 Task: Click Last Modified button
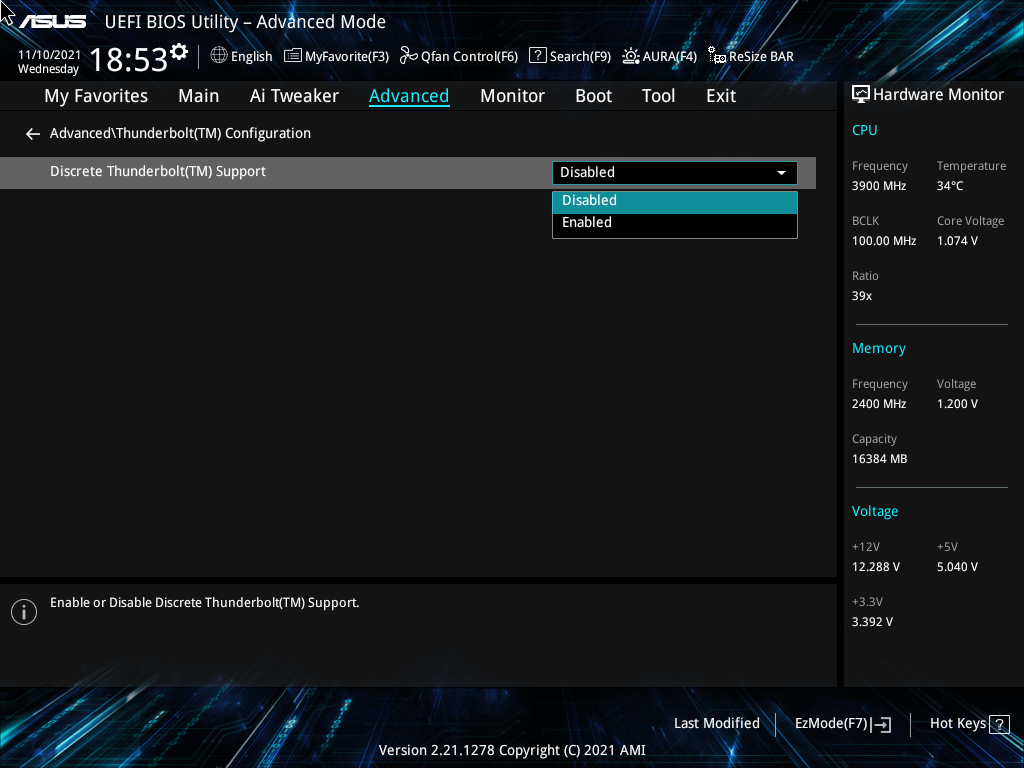(x=716, y=724)
